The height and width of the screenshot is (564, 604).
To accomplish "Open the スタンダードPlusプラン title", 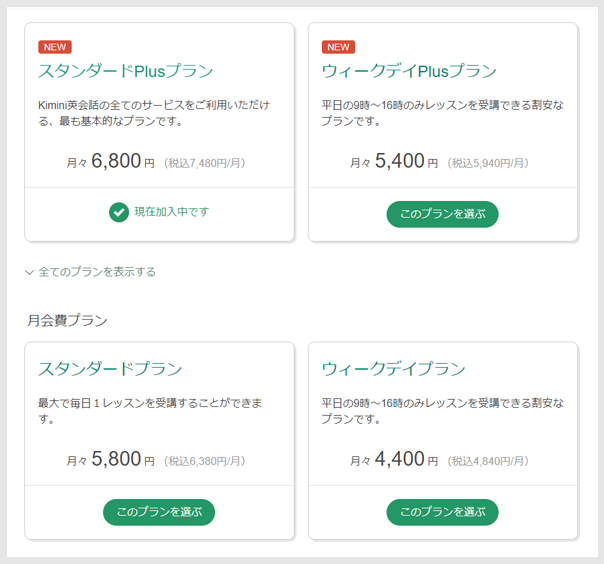I will click(126, 71).
